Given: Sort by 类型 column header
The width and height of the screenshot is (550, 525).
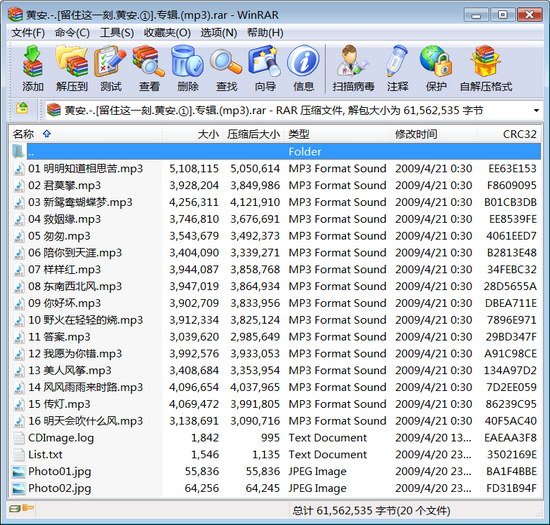Looking at the screenshot, I should pyautogui.click(x=337, y=134).
